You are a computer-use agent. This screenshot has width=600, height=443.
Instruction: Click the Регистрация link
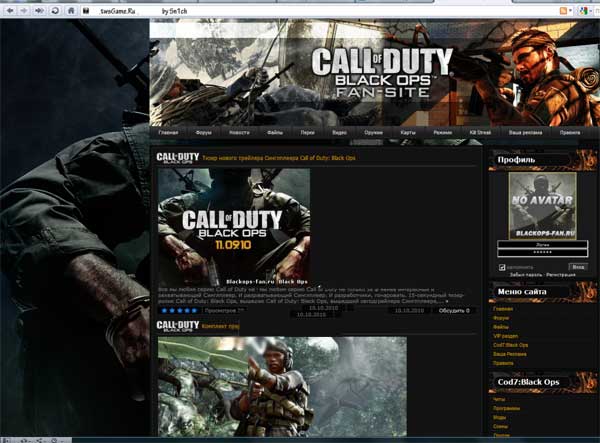pyautogui.click(x=561, y=275)
